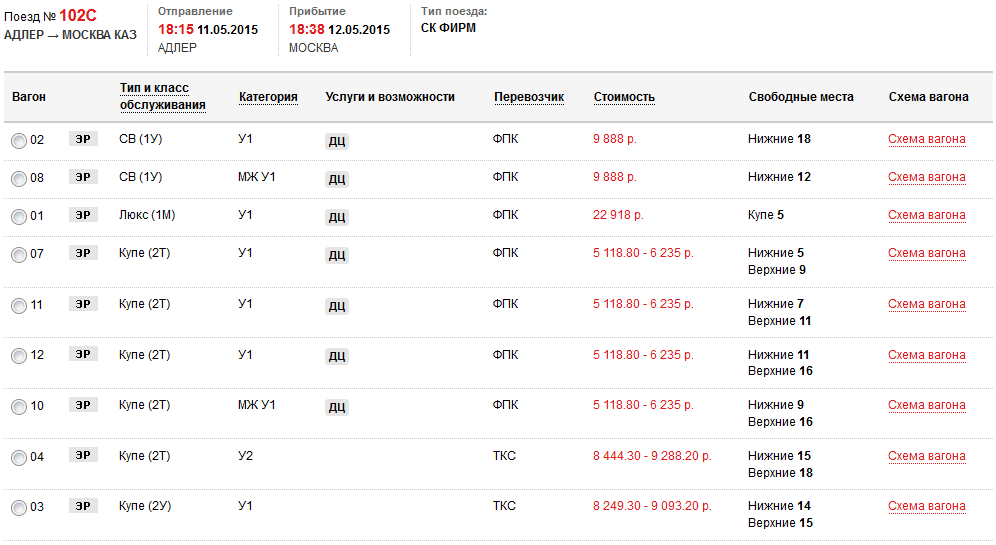Click the ДЦ service icon for wagon 12

pos(337,356)
